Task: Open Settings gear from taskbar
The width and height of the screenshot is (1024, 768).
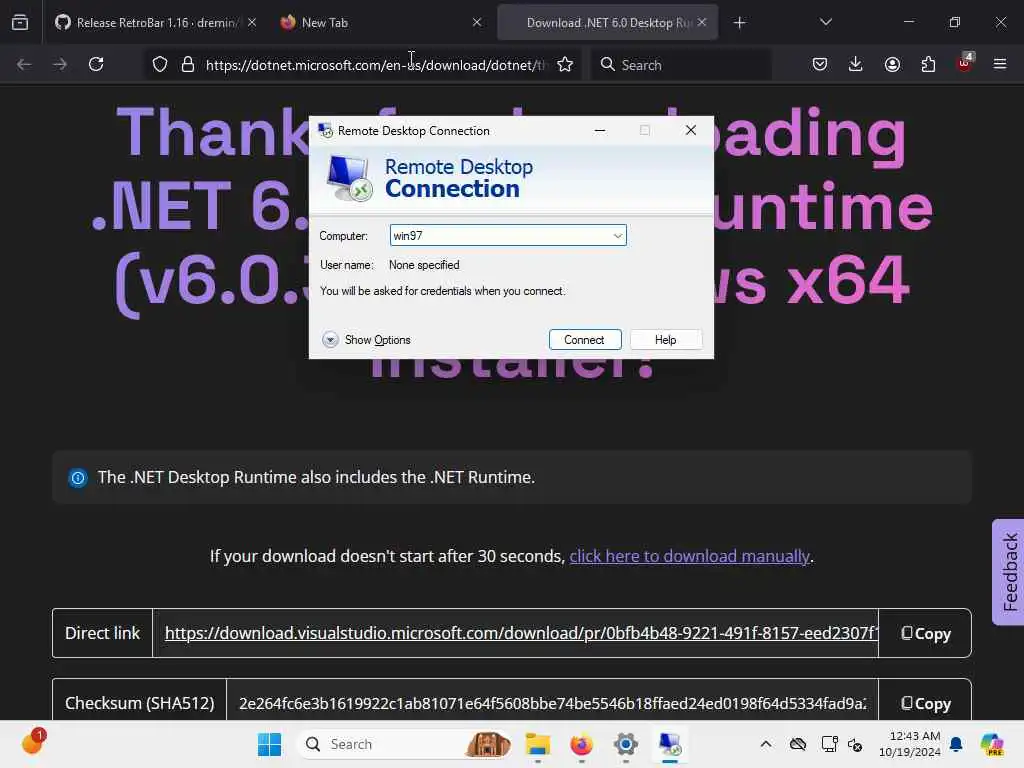Action: pyautogui.click(x=626, y=744)
